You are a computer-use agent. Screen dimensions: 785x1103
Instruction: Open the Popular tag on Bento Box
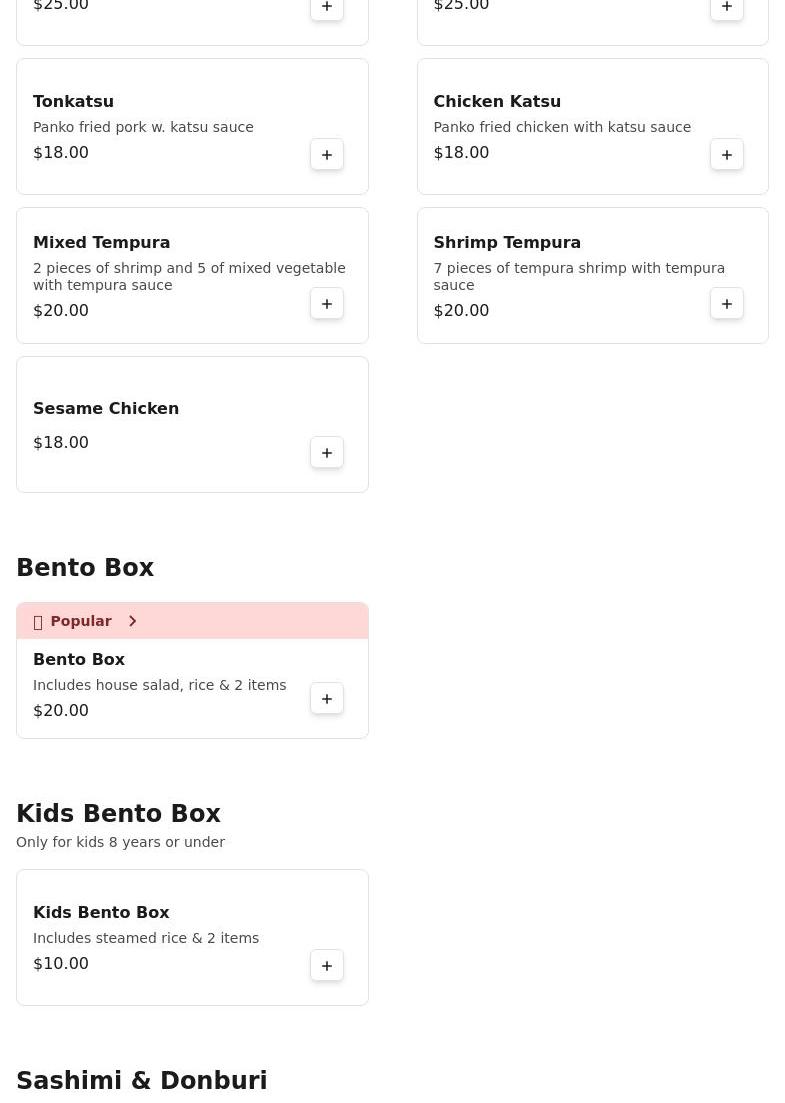click(80, 621)
